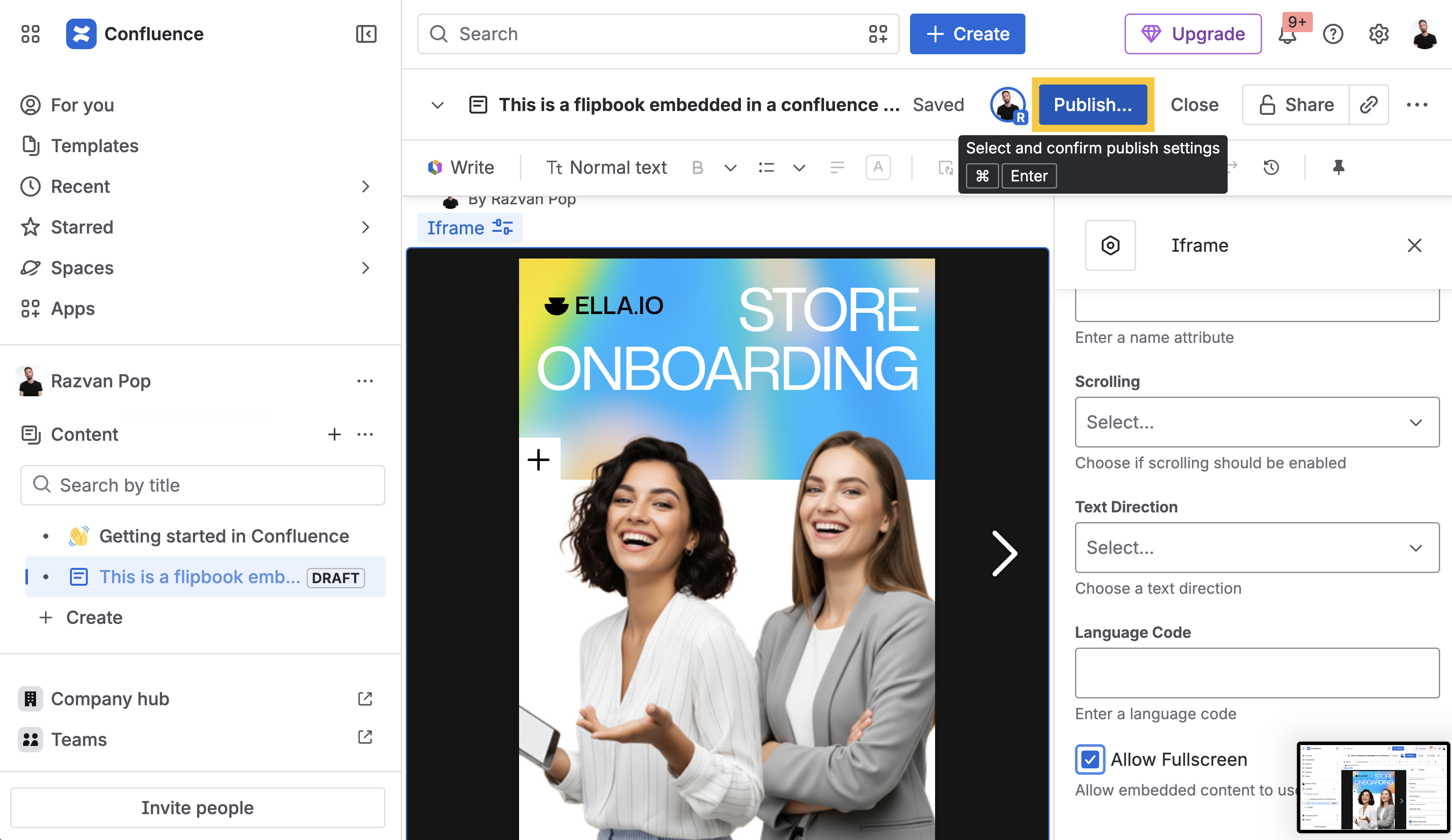The width and height of the screenshot is (1452, 840).
Task: Open the Text Direction select dropdown
Action: [1257, 548]
